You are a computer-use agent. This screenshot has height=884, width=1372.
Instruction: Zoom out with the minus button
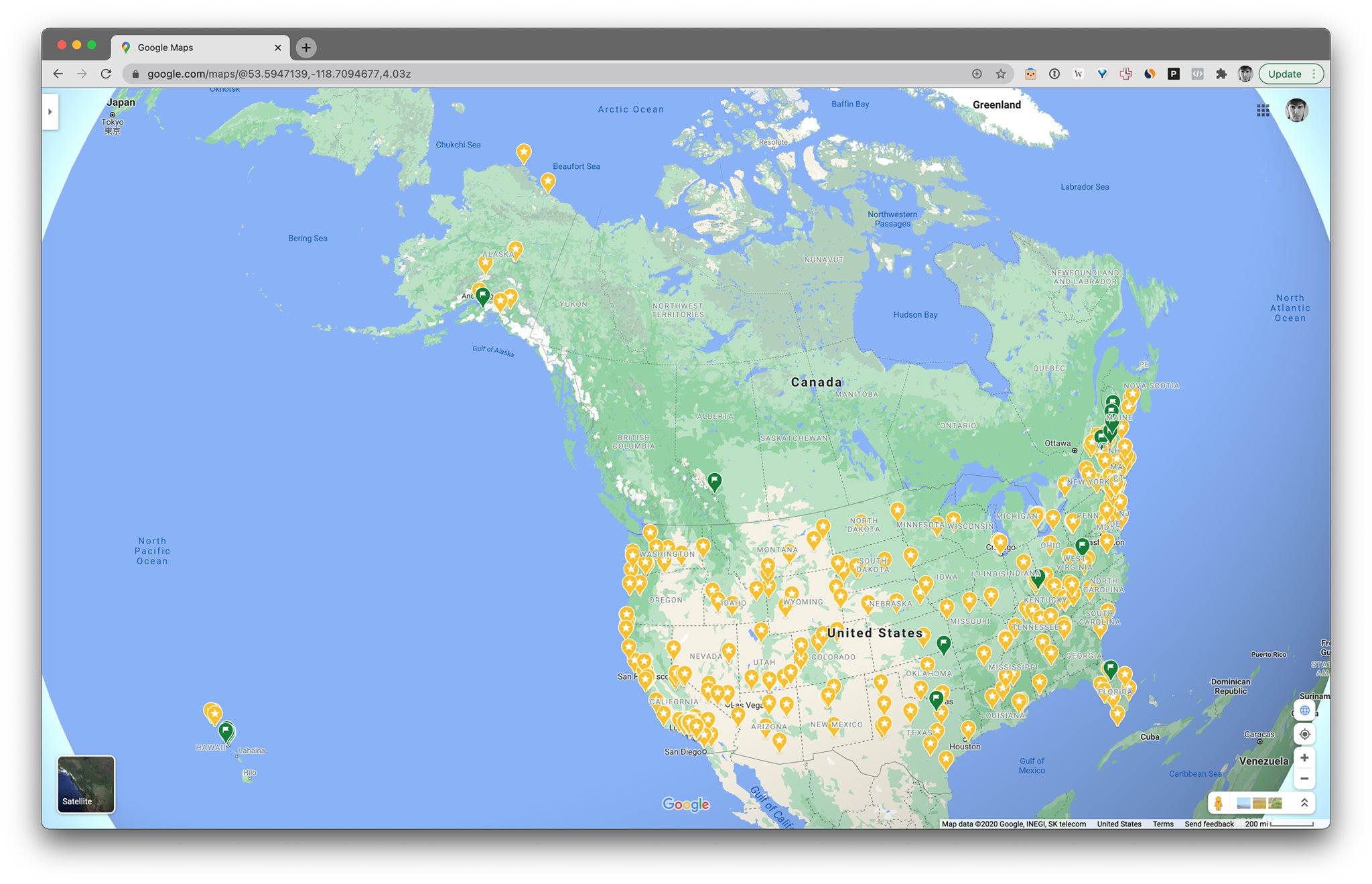1304,779
